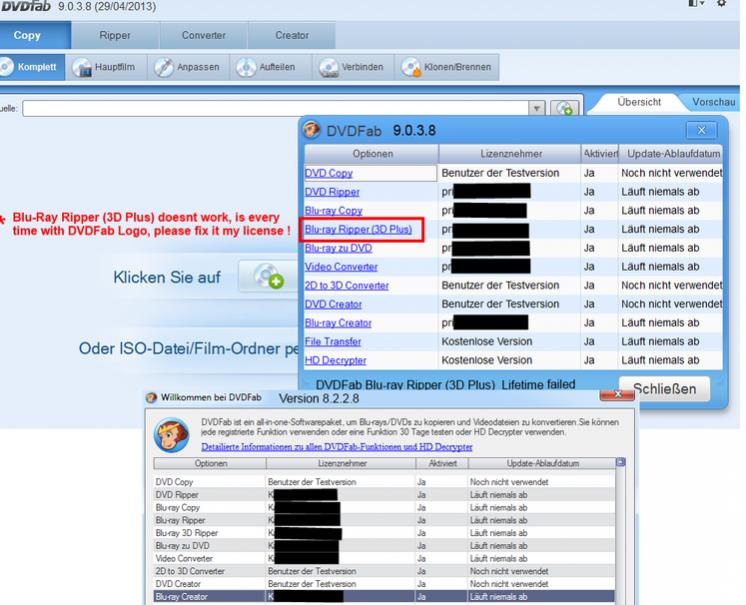
Task: Choose the Anpassen mode
Action: click(188, 67)
